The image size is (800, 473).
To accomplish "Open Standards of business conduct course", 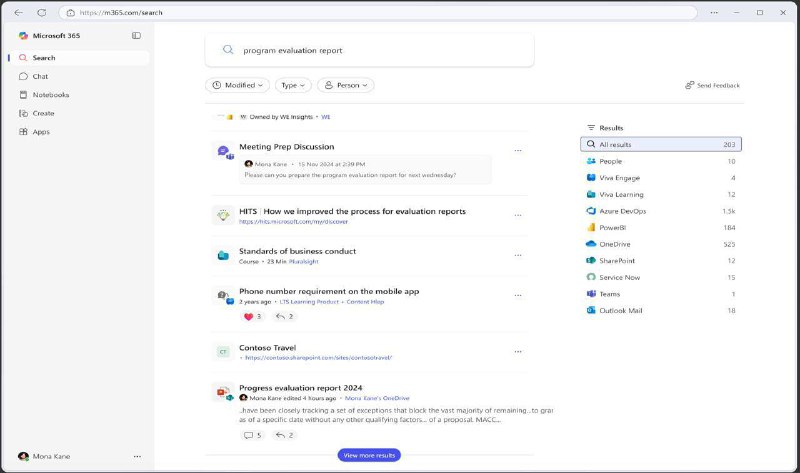I will pos(297,251).
